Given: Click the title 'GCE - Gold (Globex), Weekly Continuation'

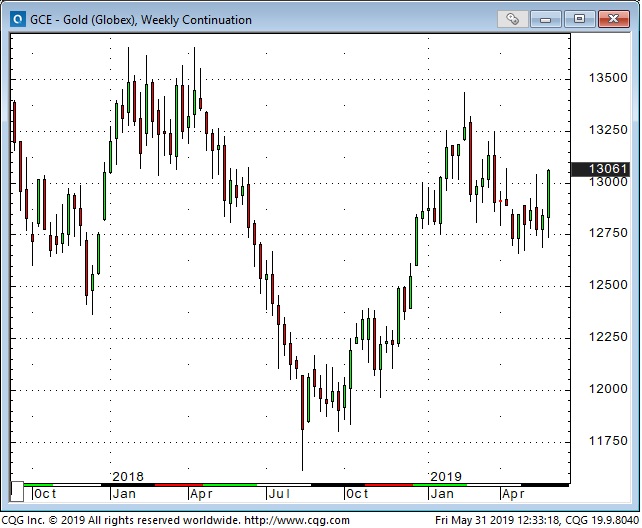Looking at the screenshot, I should tap(140, 20).
